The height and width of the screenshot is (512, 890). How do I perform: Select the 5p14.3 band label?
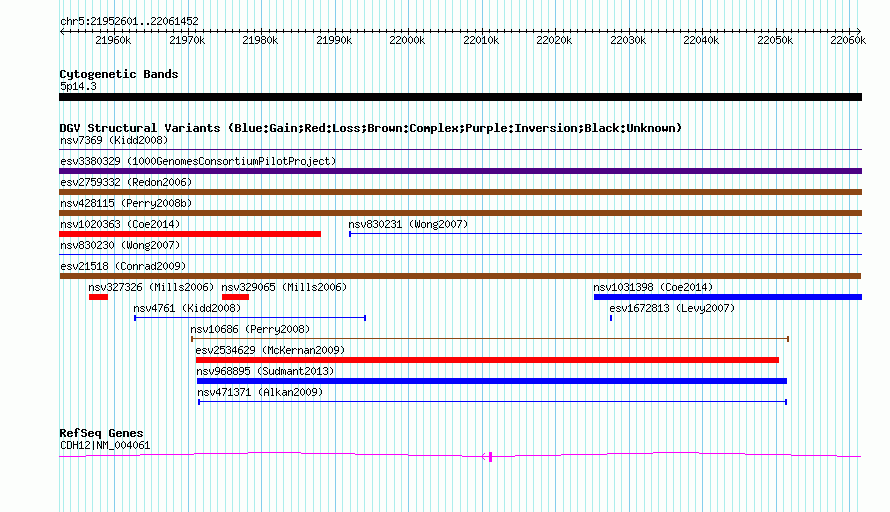click(x=78, y=86)
